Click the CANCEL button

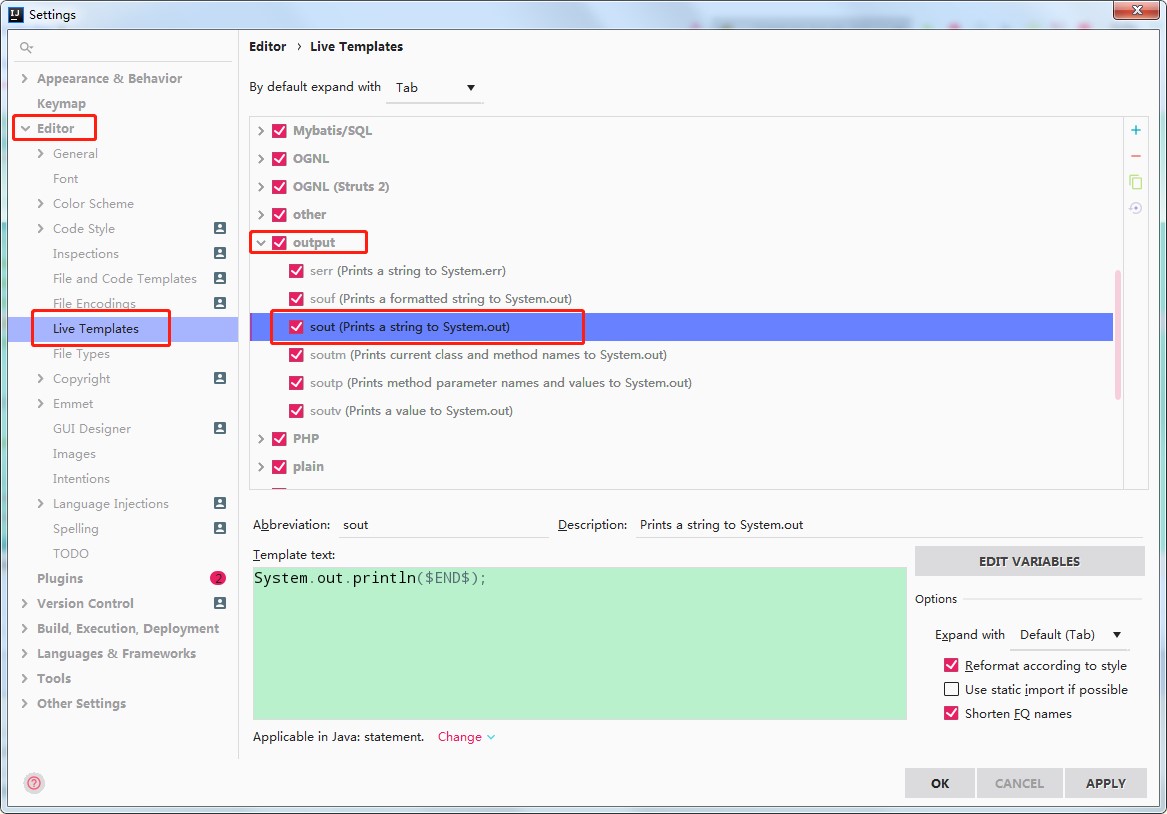1019,783
